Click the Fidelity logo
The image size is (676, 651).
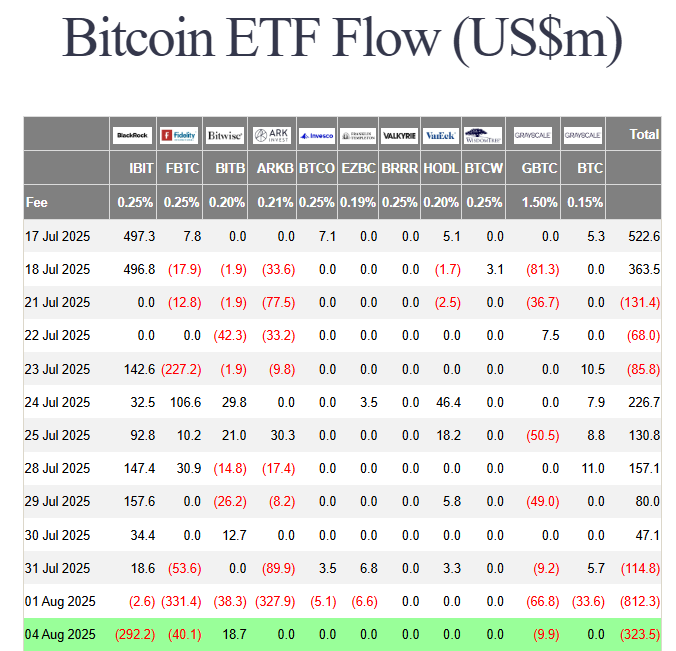coord(179,135)
